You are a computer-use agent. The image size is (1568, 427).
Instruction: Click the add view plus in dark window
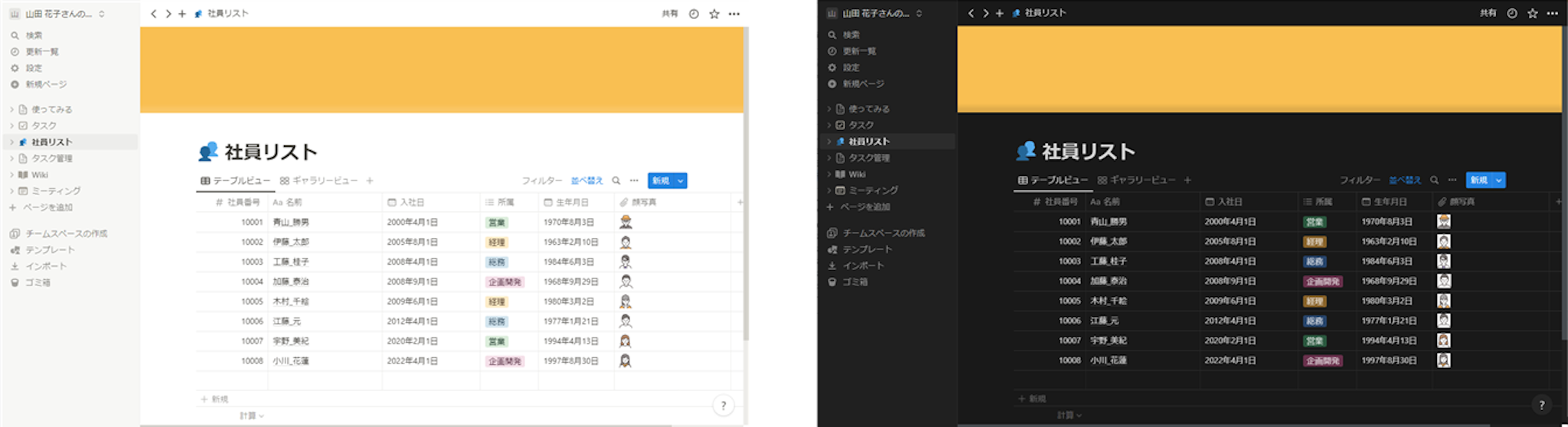point(1187,180)
